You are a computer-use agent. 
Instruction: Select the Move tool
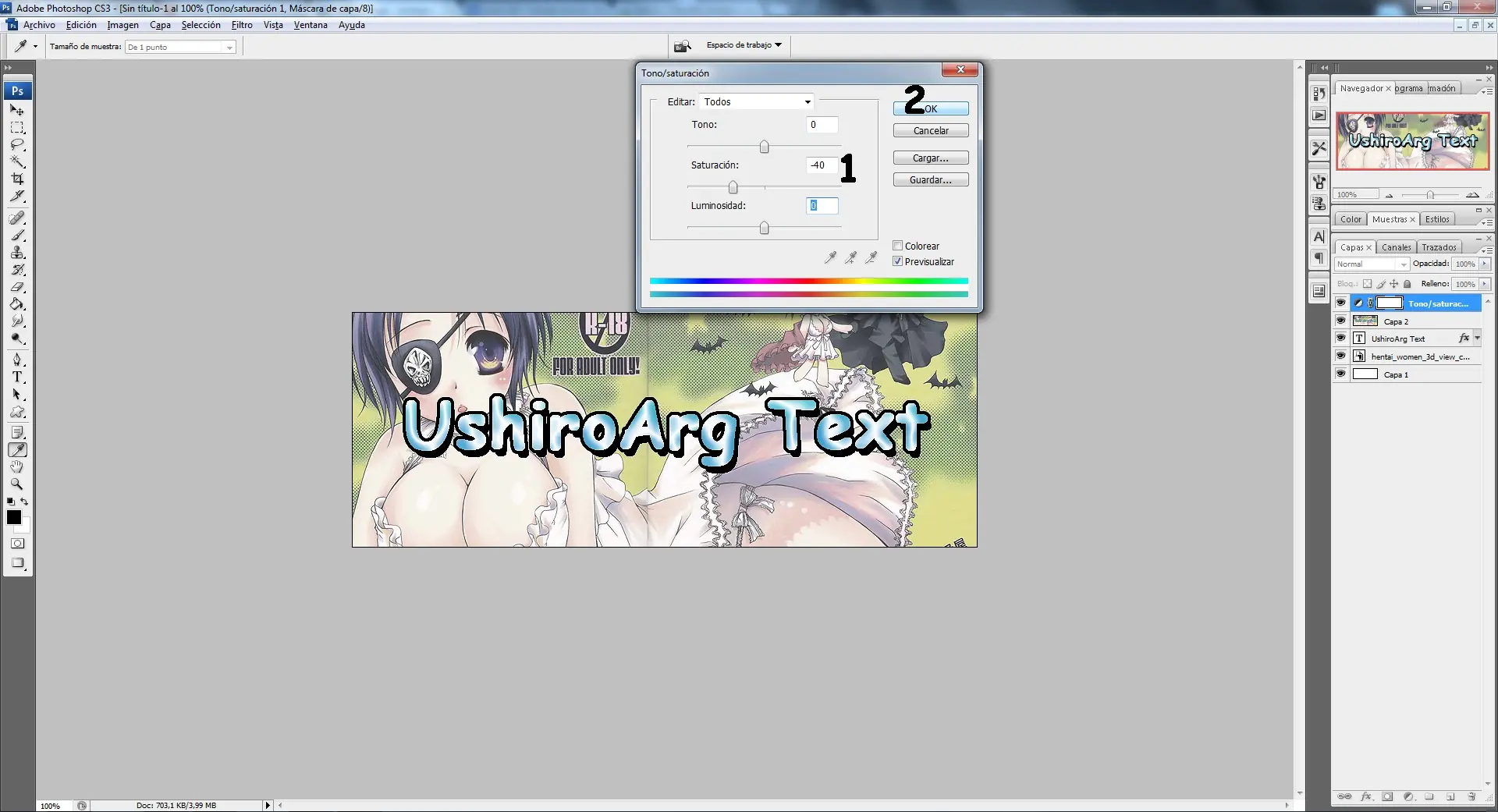click(x=17, y=110)
